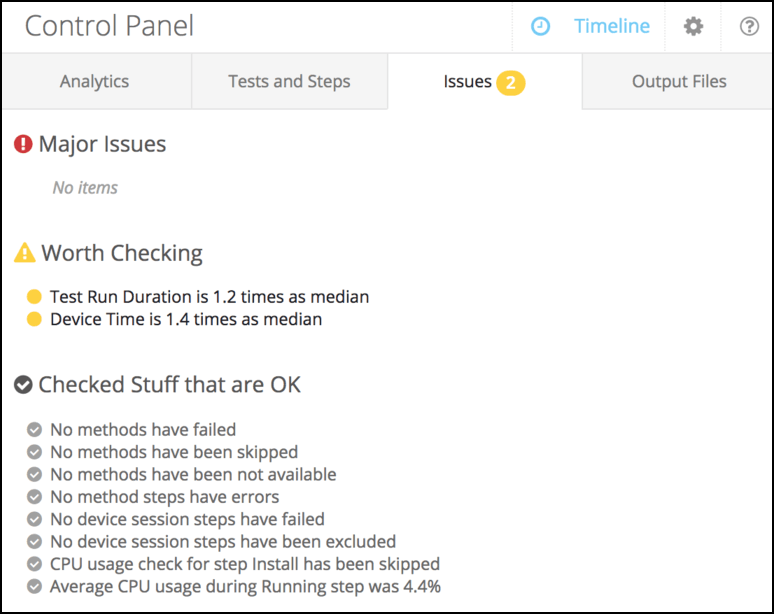Select Test Run Duration is 1.2 times issue
The height and width of the screenshot is (614, 774).
[x=209, y=297]
